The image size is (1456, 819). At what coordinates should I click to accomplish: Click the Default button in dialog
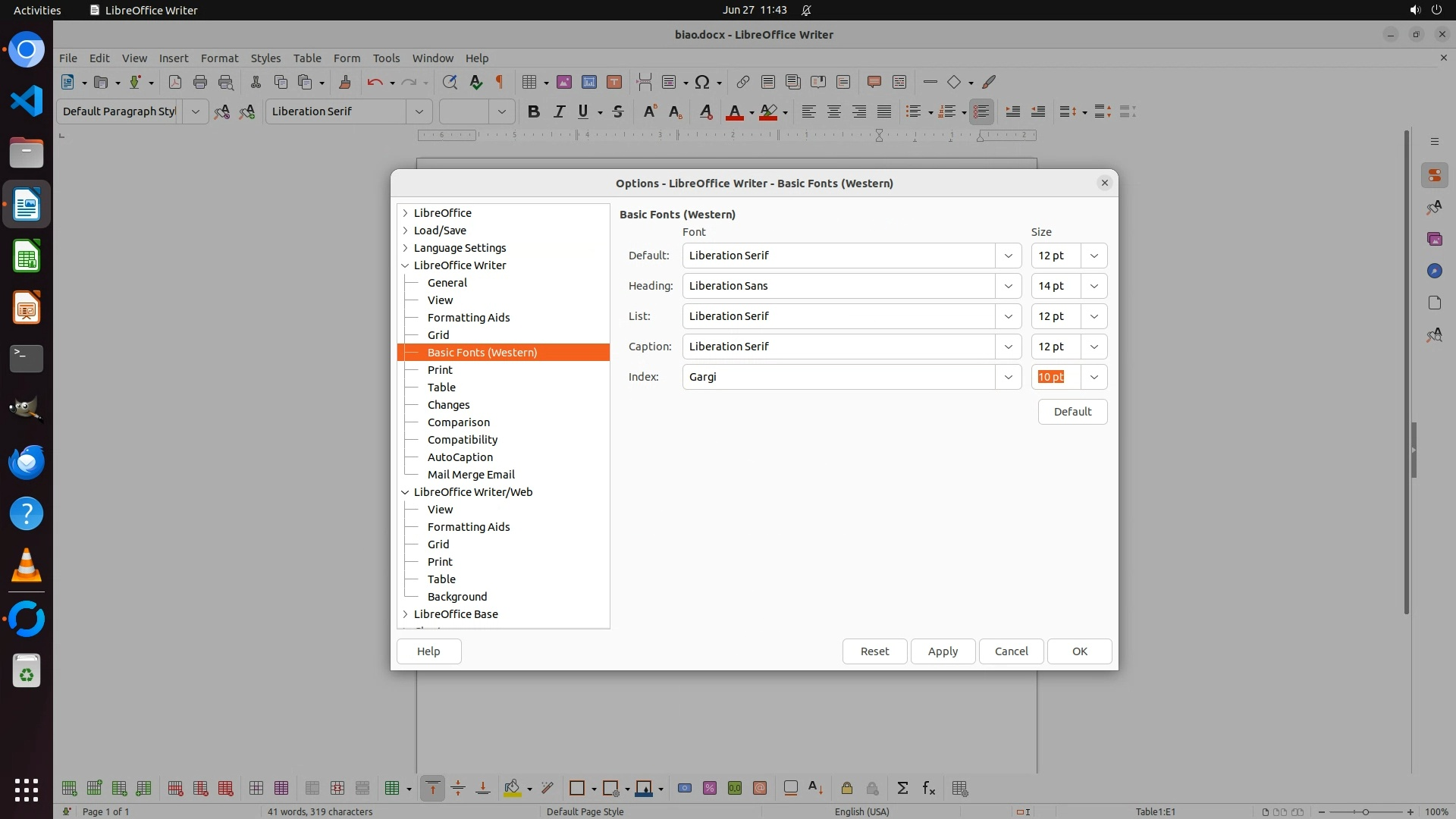point(1072,412)
